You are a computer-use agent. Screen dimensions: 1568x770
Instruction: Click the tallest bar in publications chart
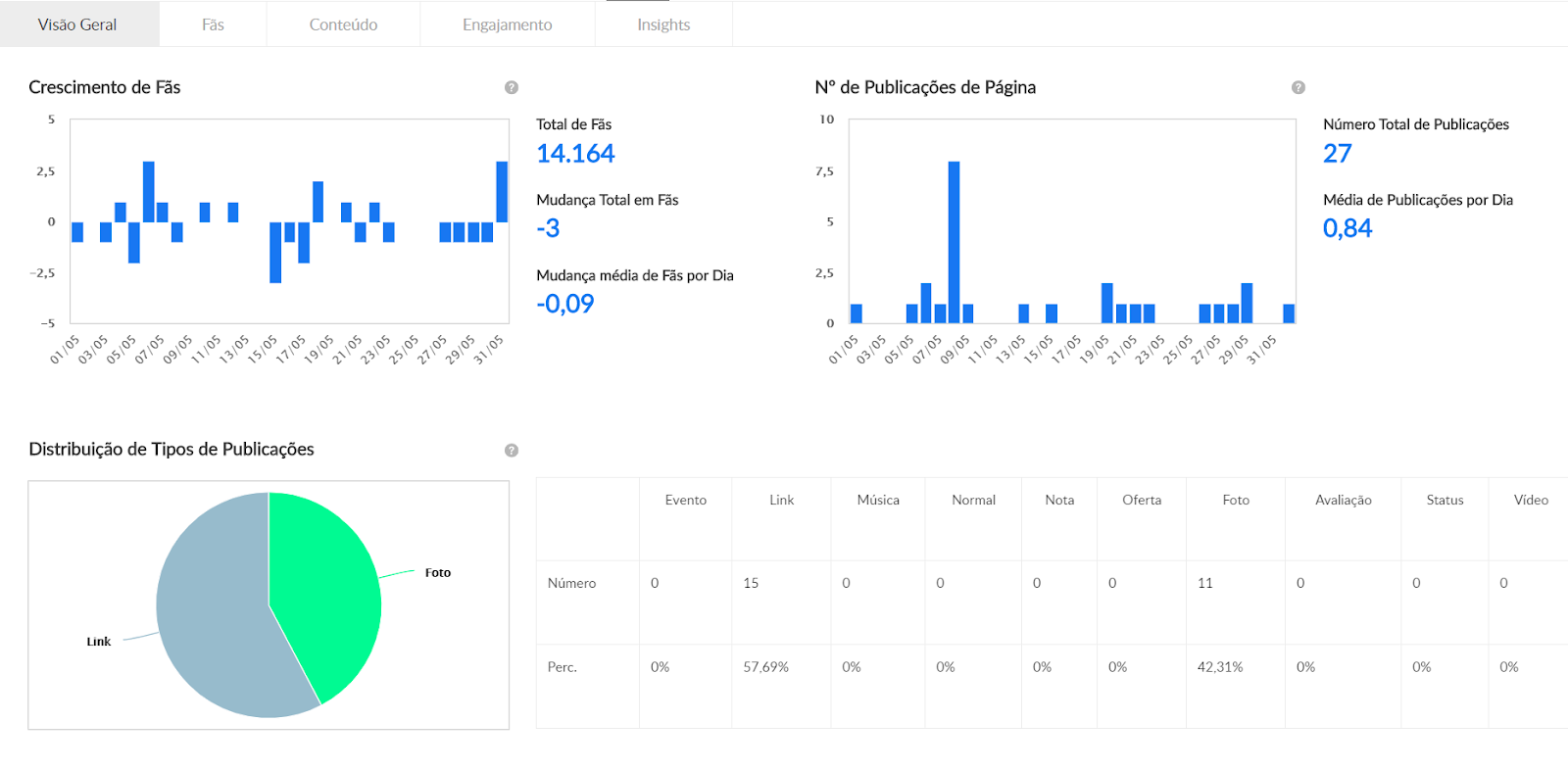(954, 241)
